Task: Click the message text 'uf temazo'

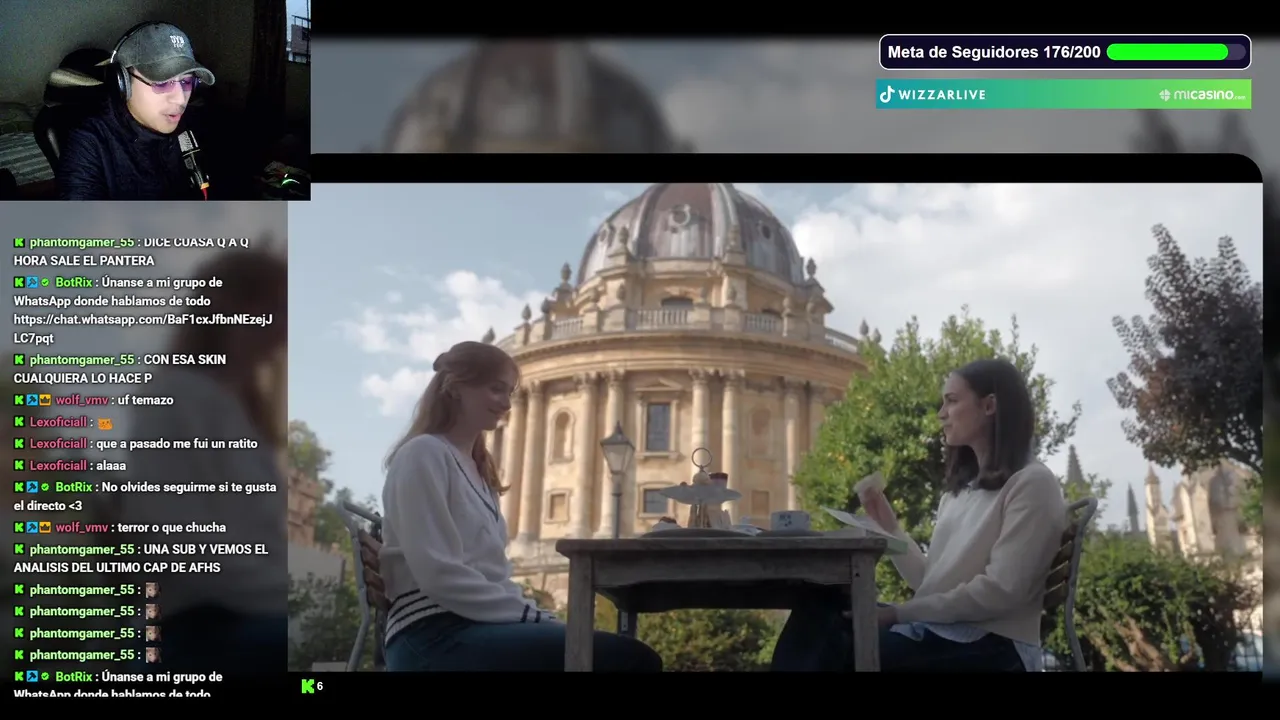Action: point(146,400)
